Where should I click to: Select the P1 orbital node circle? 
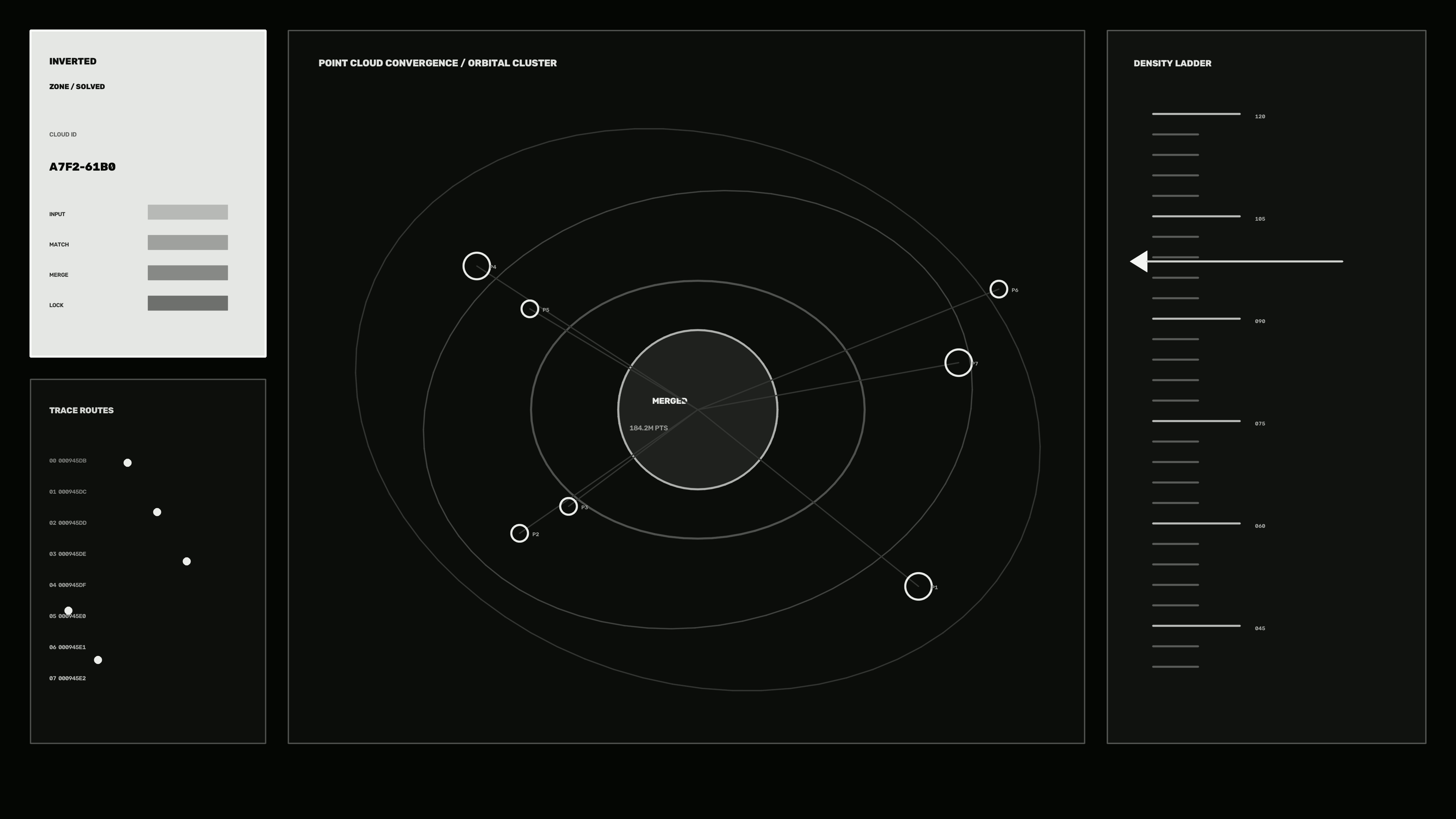pos(918,586)
